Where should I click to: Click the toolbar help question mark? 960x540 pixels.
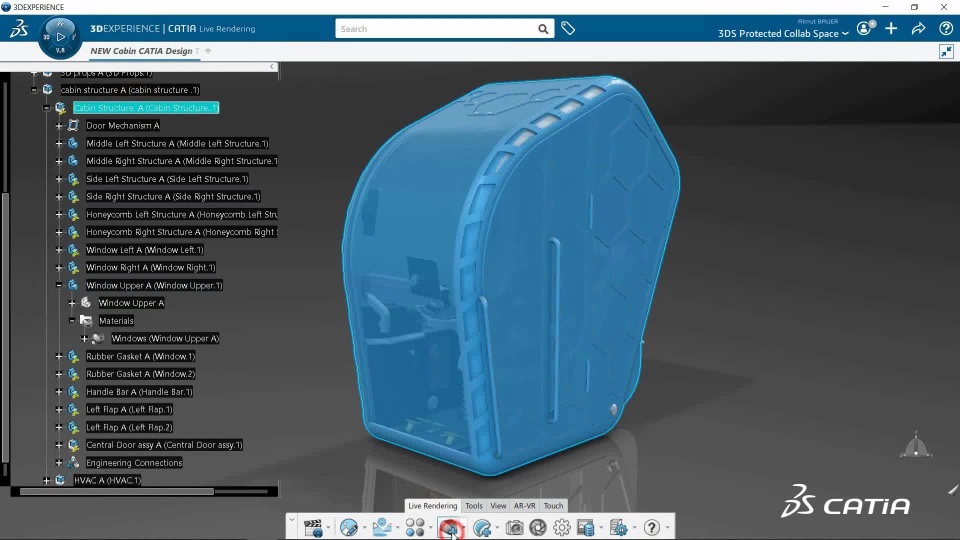tap(651, 527)
